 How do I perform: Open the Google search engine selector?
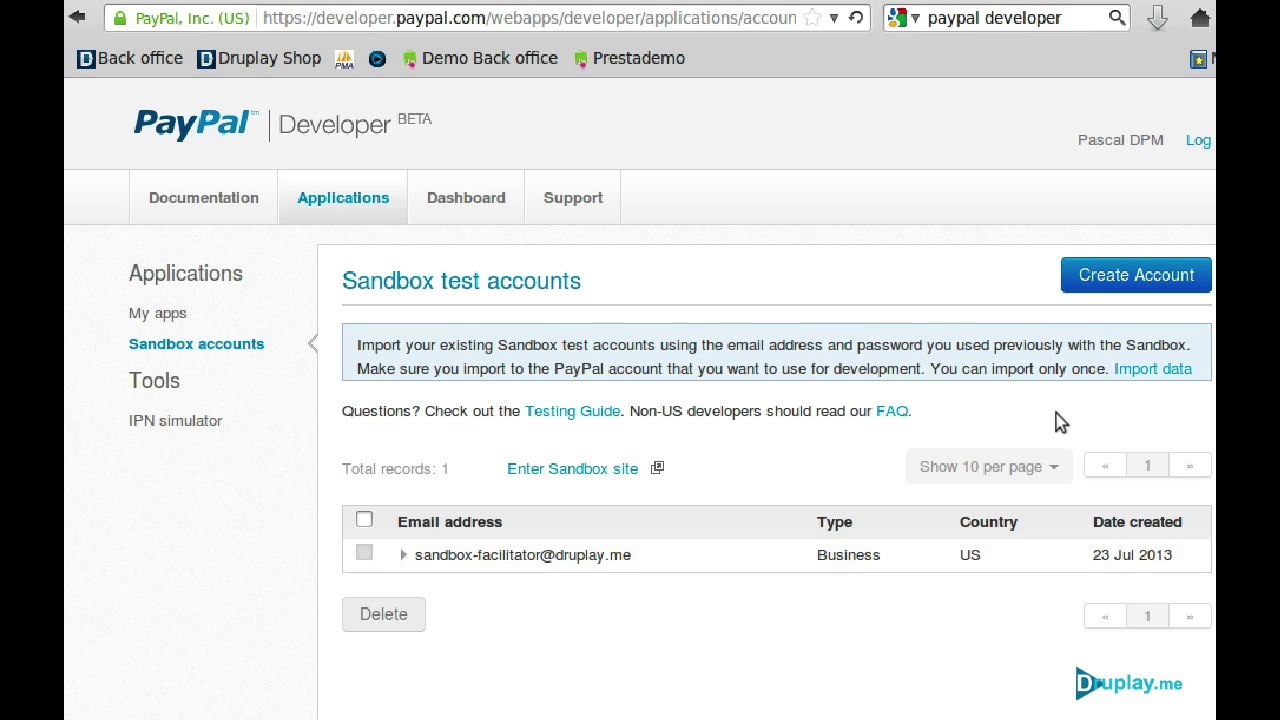coord(903,18)
